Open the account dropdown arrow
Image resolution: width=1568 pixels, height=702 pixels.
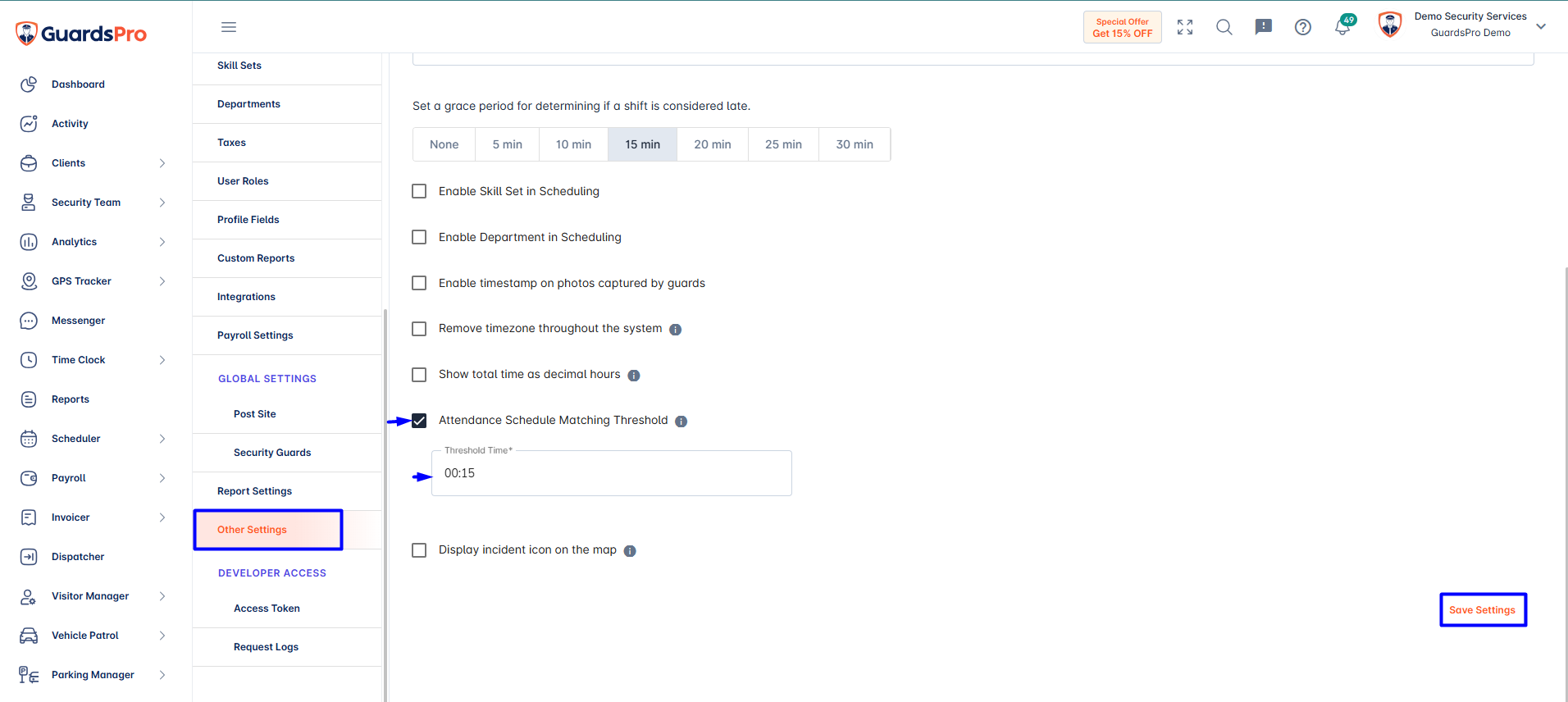point(1541,26)
